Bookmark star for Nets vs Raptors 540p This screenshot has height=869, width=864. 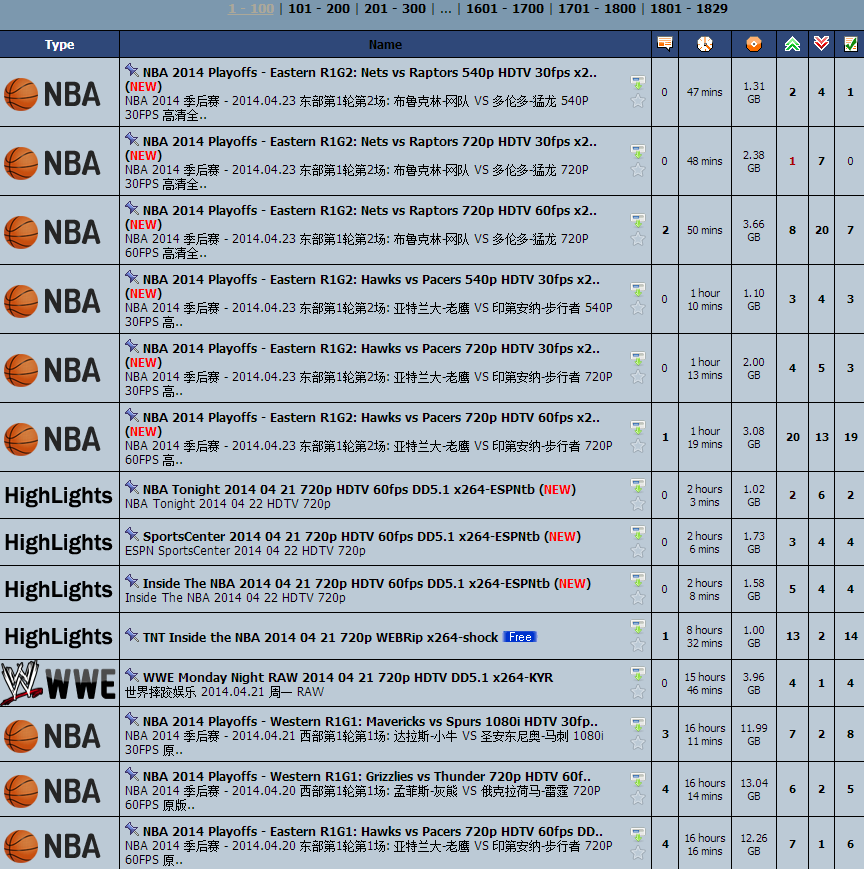(x=638, y=101)
